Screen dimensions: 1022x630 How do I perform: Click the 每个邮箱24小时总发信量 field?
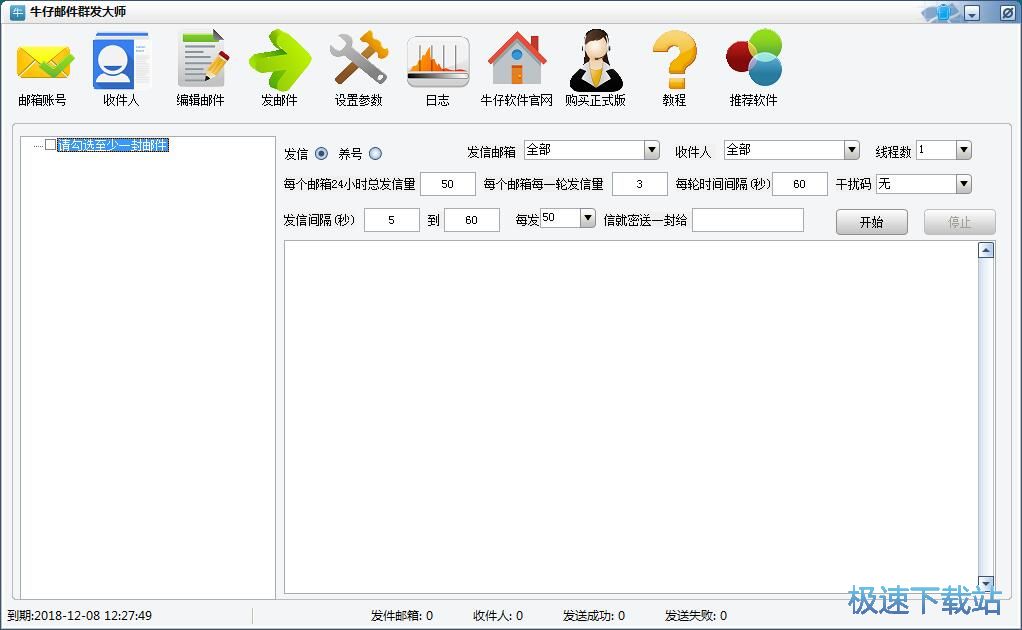tap(448, 184)
